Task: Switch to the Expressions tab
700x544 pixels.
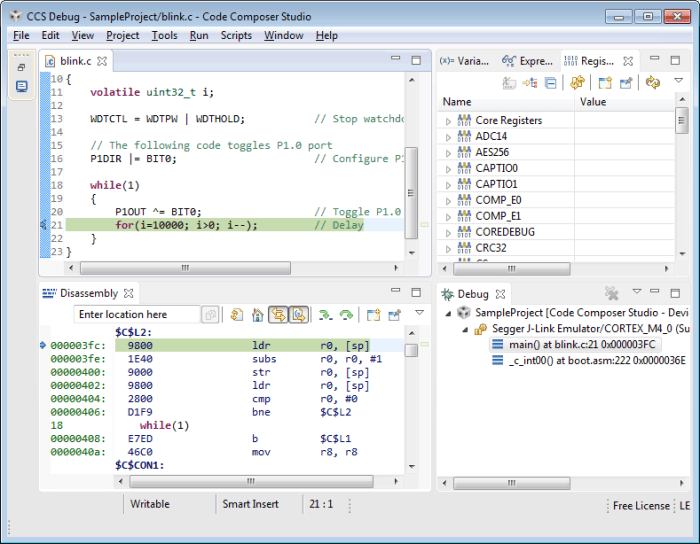Action: point(527,61)
